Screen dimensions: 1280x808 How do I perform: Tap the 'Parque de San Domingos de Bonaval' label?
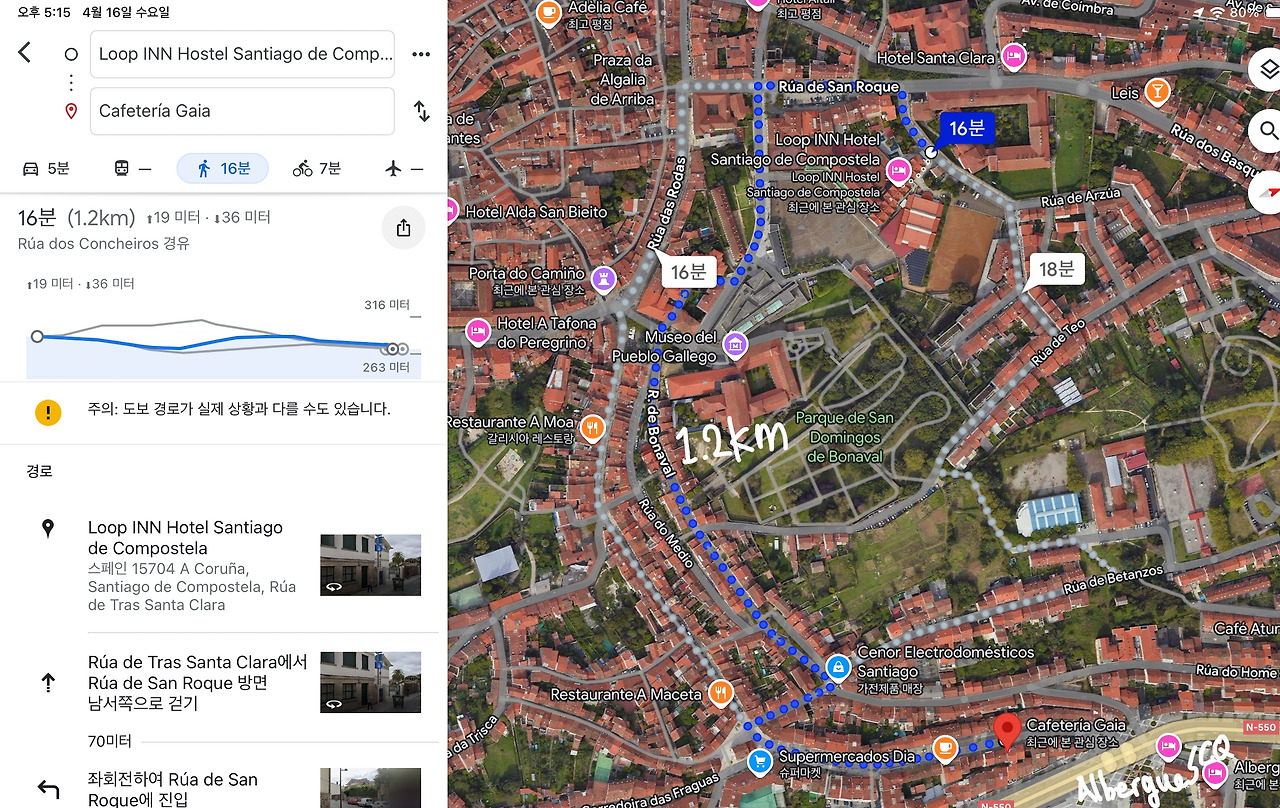click(844, 437)
